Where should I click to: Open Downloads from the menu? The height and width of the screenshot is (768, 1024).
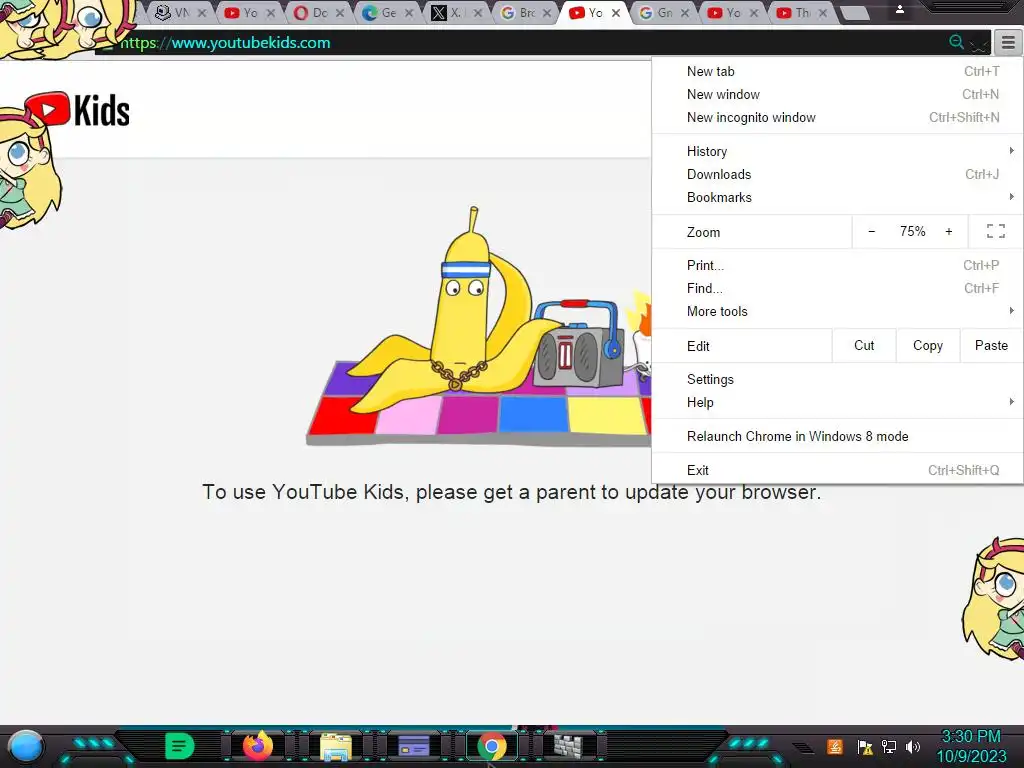click(x=837, y=174)
